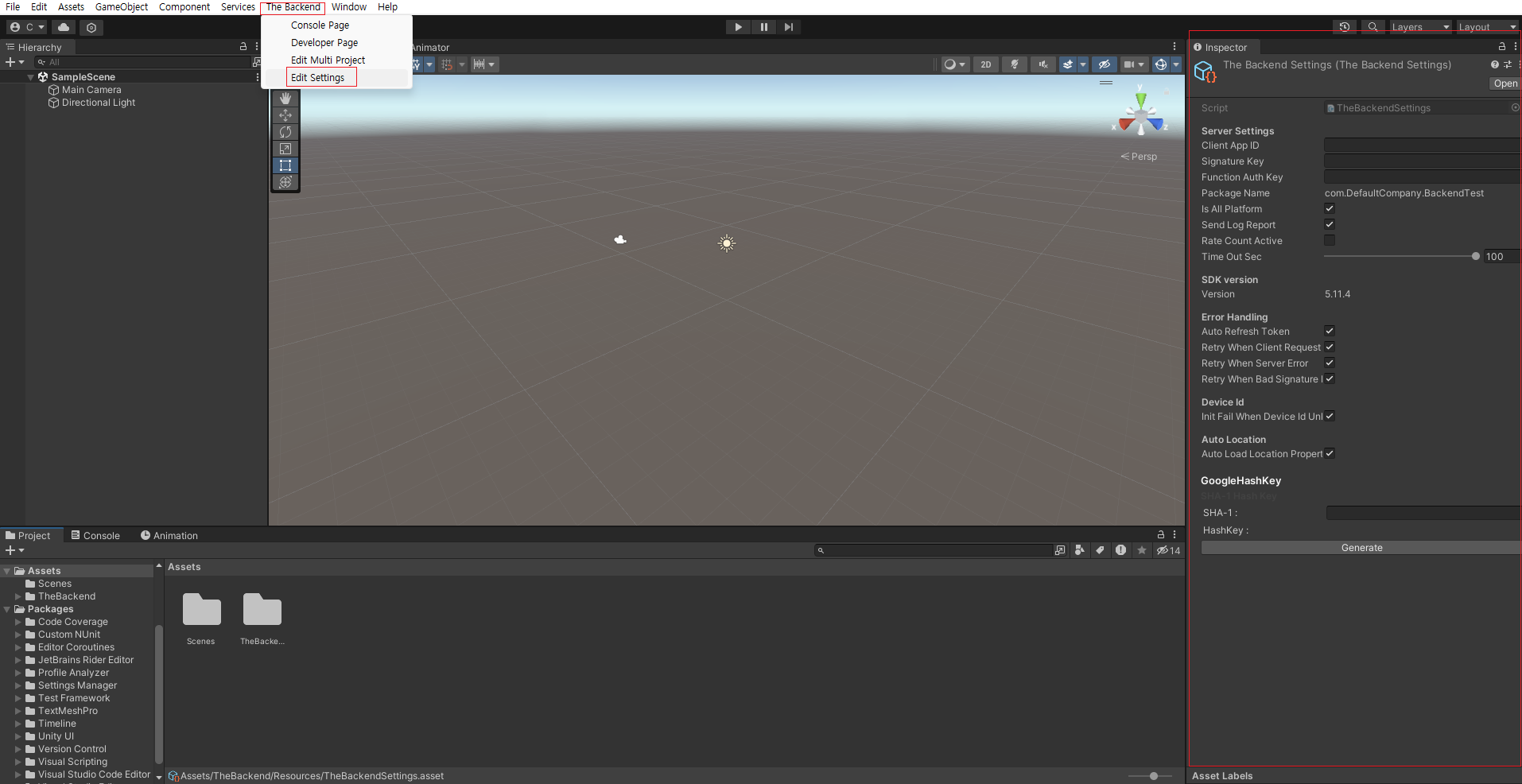Collapse the Assets folder tree
Image resolution: width=1522 pixels, height=784 pixels.
click(7, 571)
